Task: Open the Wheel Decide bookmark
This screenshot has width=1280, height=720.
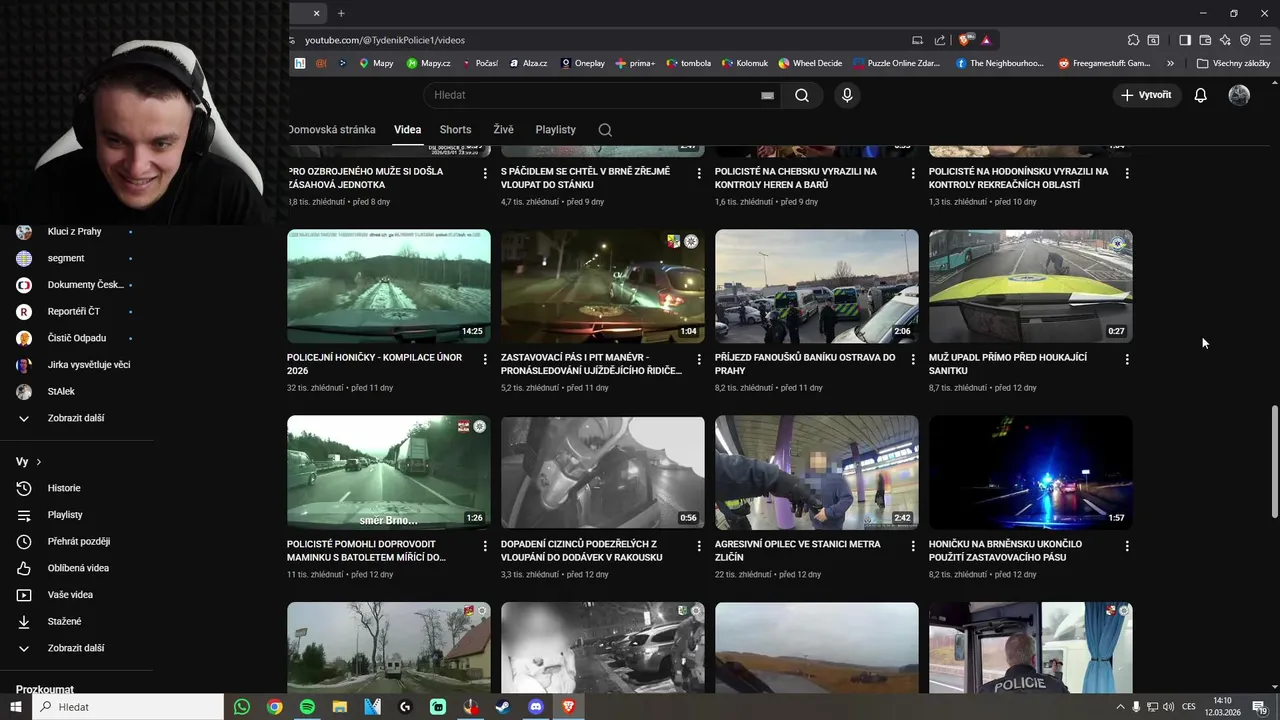Action: click(810, 63)
